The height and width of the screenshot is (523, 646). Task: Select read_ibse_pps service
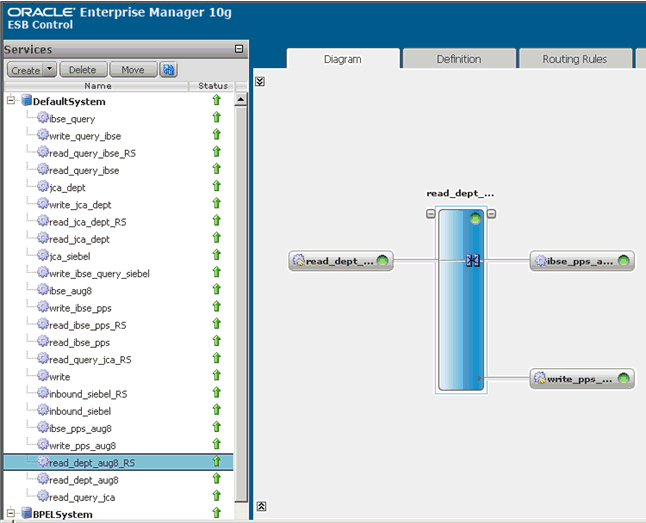coord(79,343)
